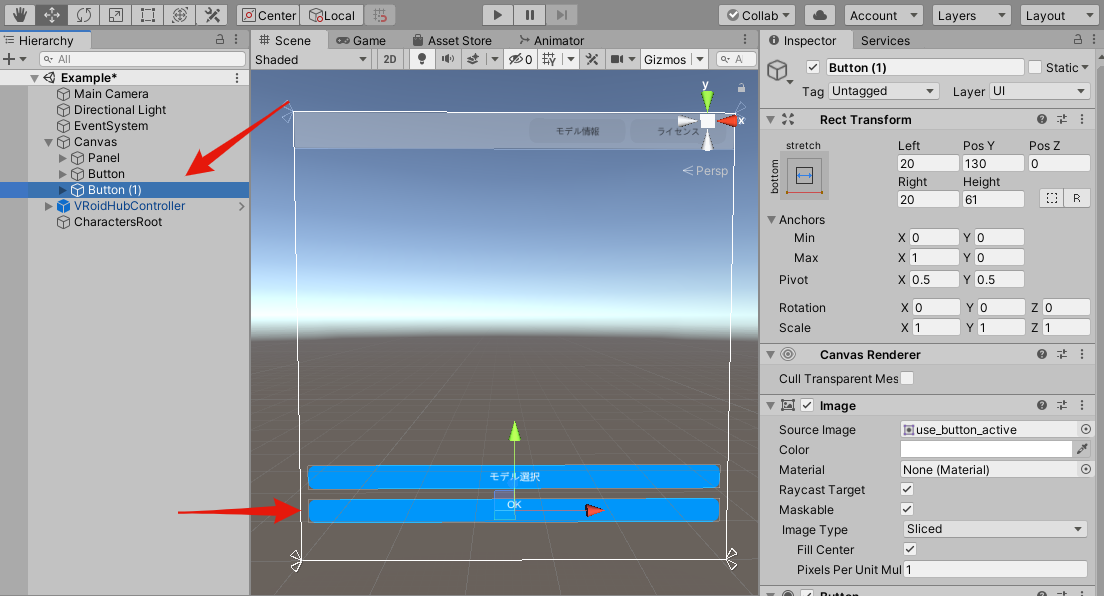
Task: Select Directional Light in Hierarchy
Action: [120, 110]
